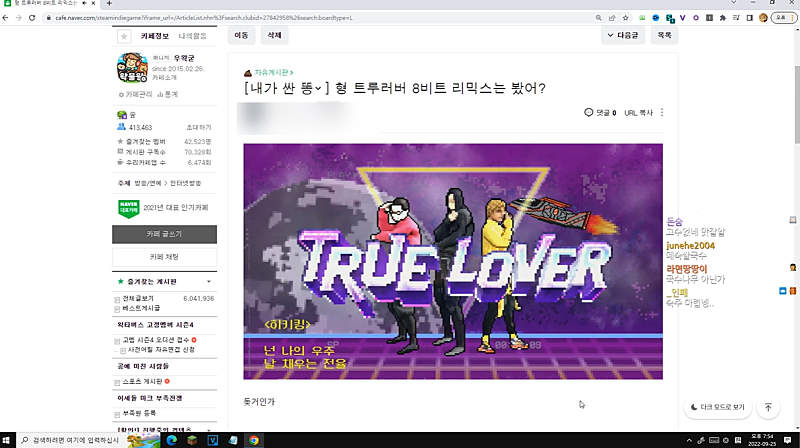Click the cafe favorite star icon
This screenshot has width=800, height=448.
(x=123, y=36)
